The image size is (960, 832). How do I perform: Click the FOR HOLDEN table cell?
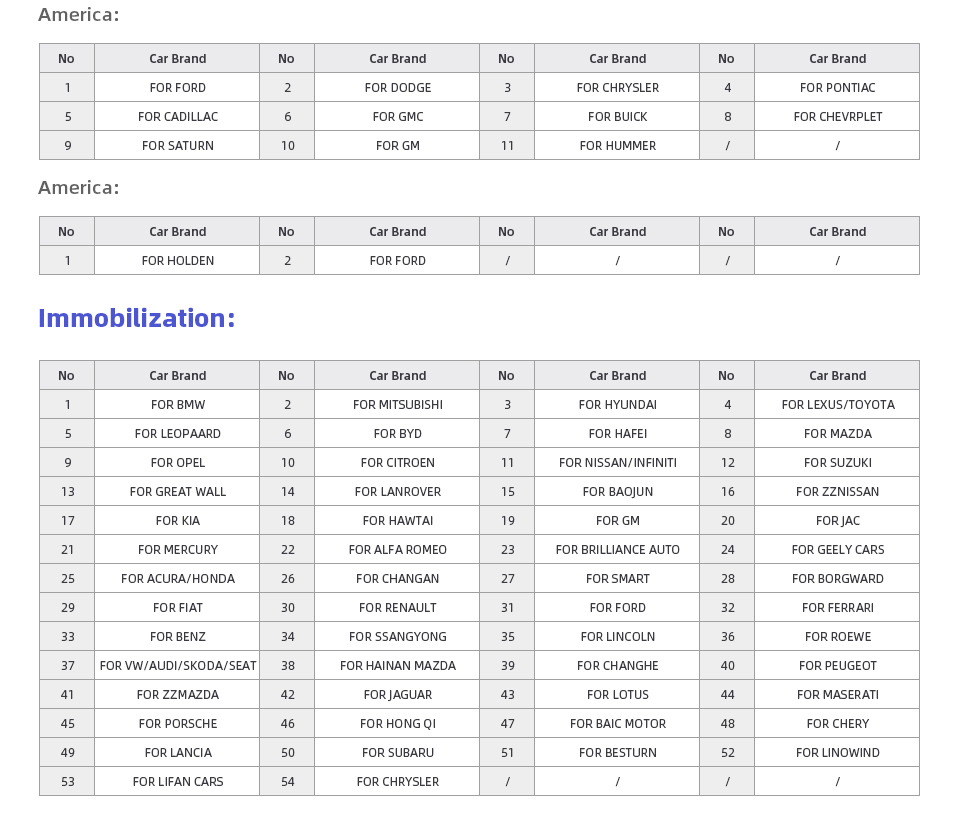[177, 260]
